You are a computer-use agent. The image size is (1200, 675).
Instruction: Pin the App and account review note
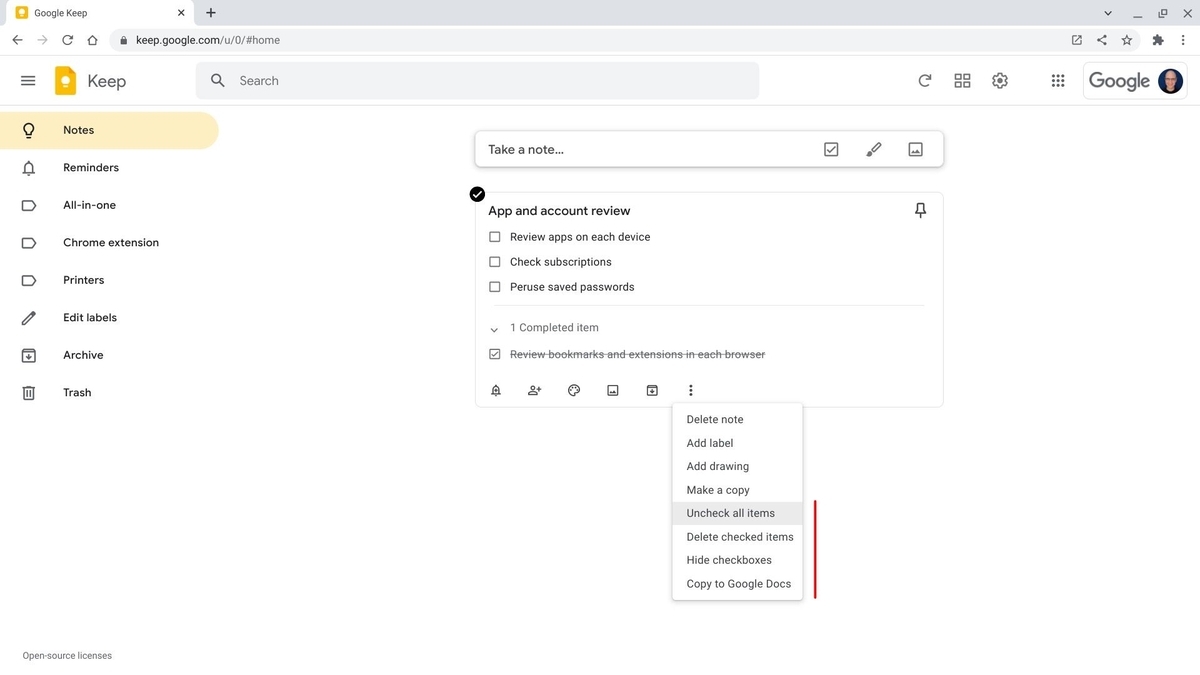tap(919, 210)
